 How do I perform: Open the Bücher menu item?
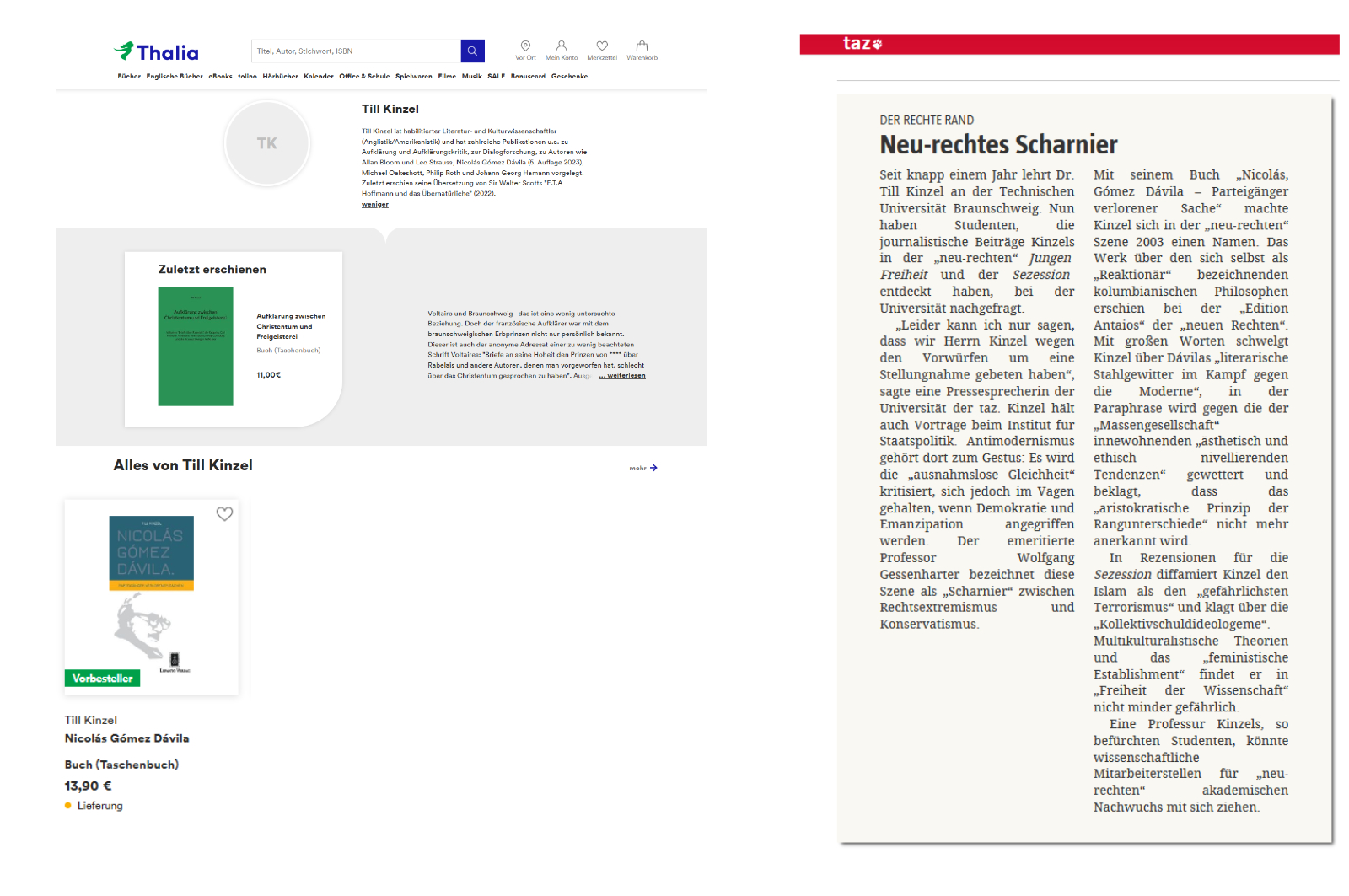129,77
